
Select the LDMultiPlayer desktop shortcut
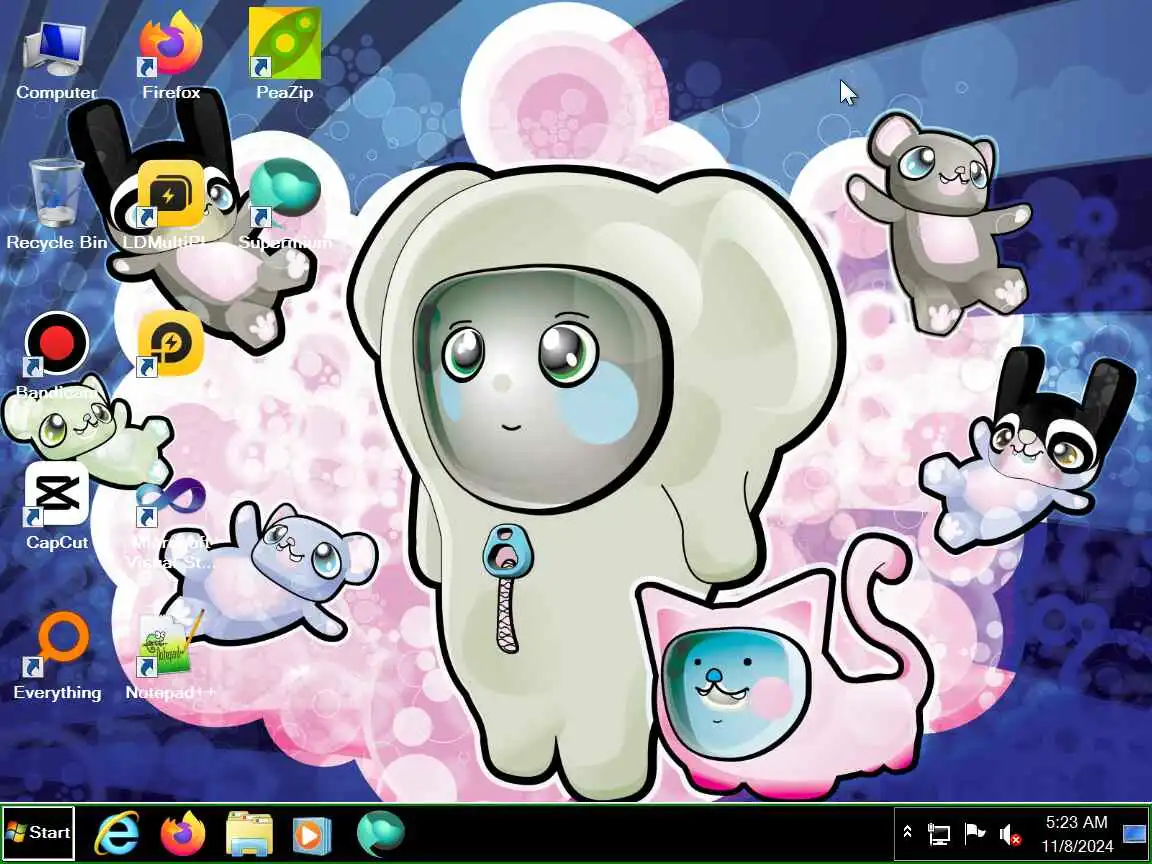pos(170,204)
